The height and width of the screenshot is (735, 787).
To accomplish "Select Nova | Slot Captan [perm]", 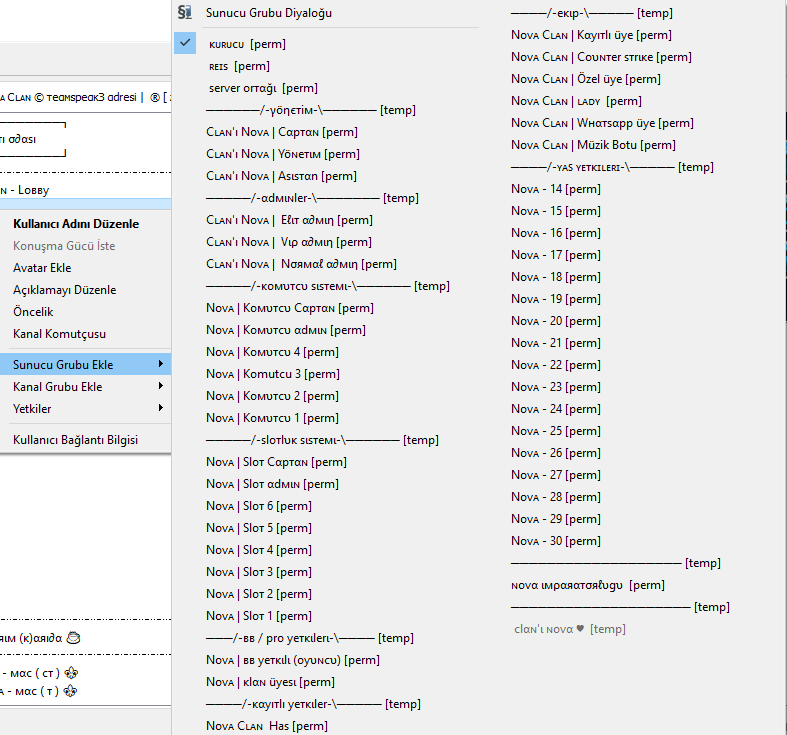I will [x=276, y=462].
